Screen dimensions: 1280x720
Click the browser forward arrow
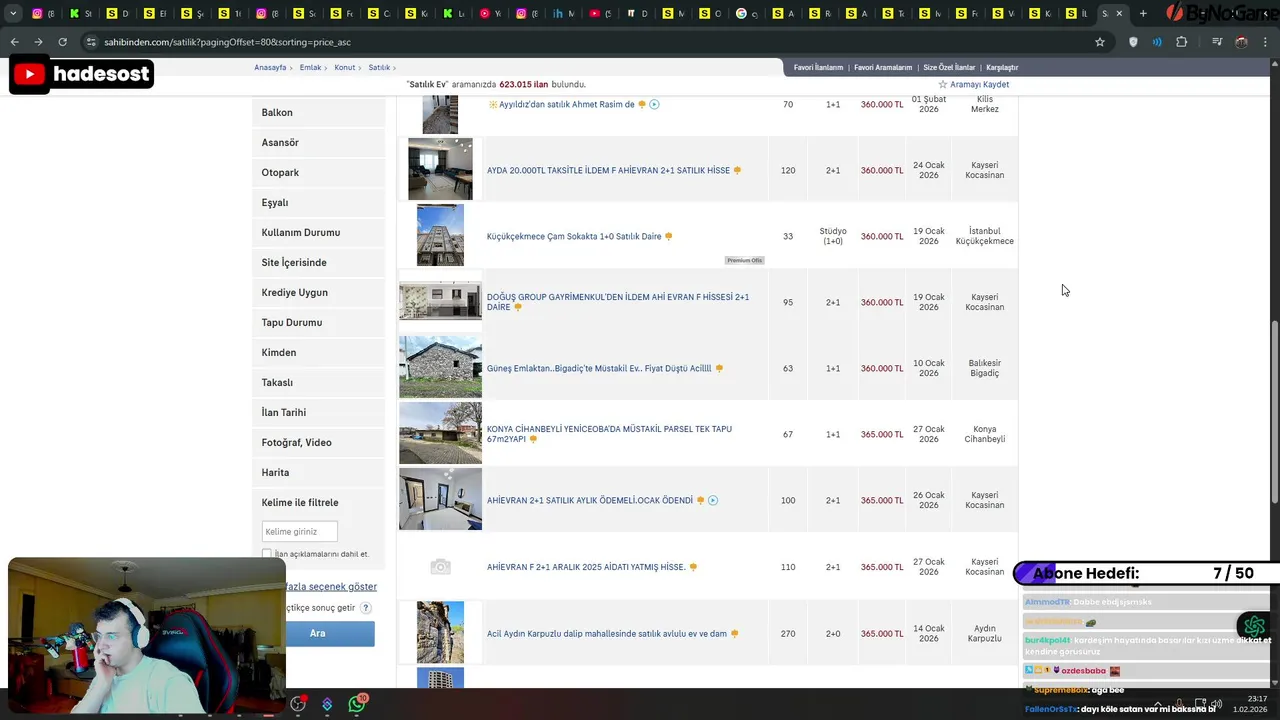(38, 42)
